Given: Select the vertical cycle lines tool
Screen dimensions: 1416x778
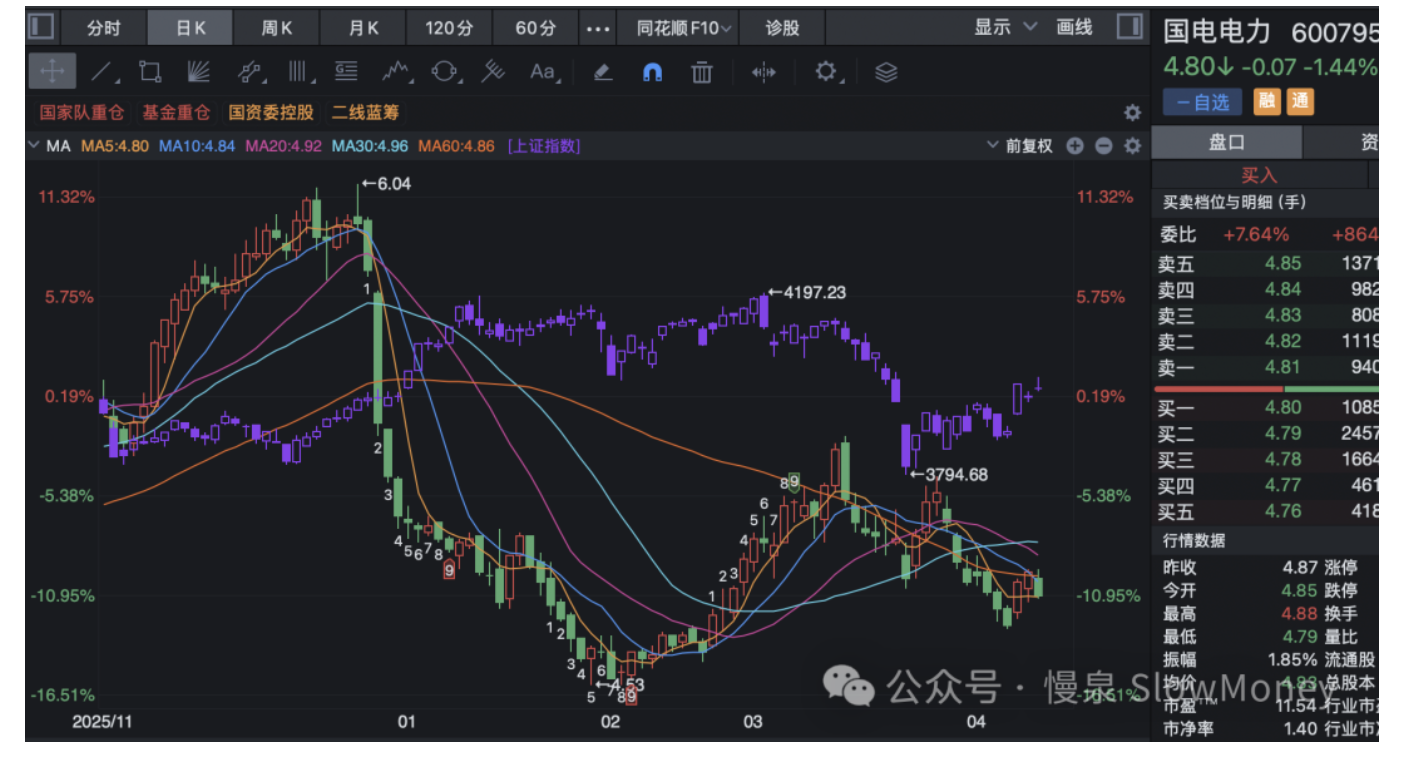Looking at the screenshot, I should [299, 72].
